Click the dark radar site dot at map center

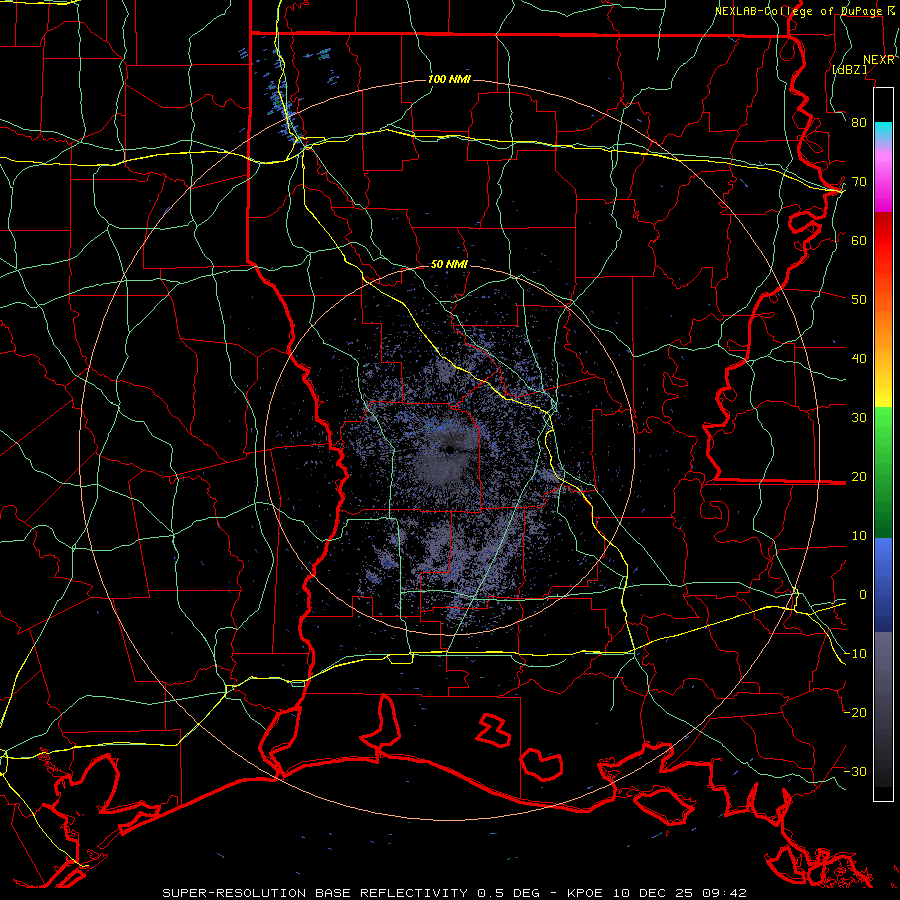click(x=451, y=449)
